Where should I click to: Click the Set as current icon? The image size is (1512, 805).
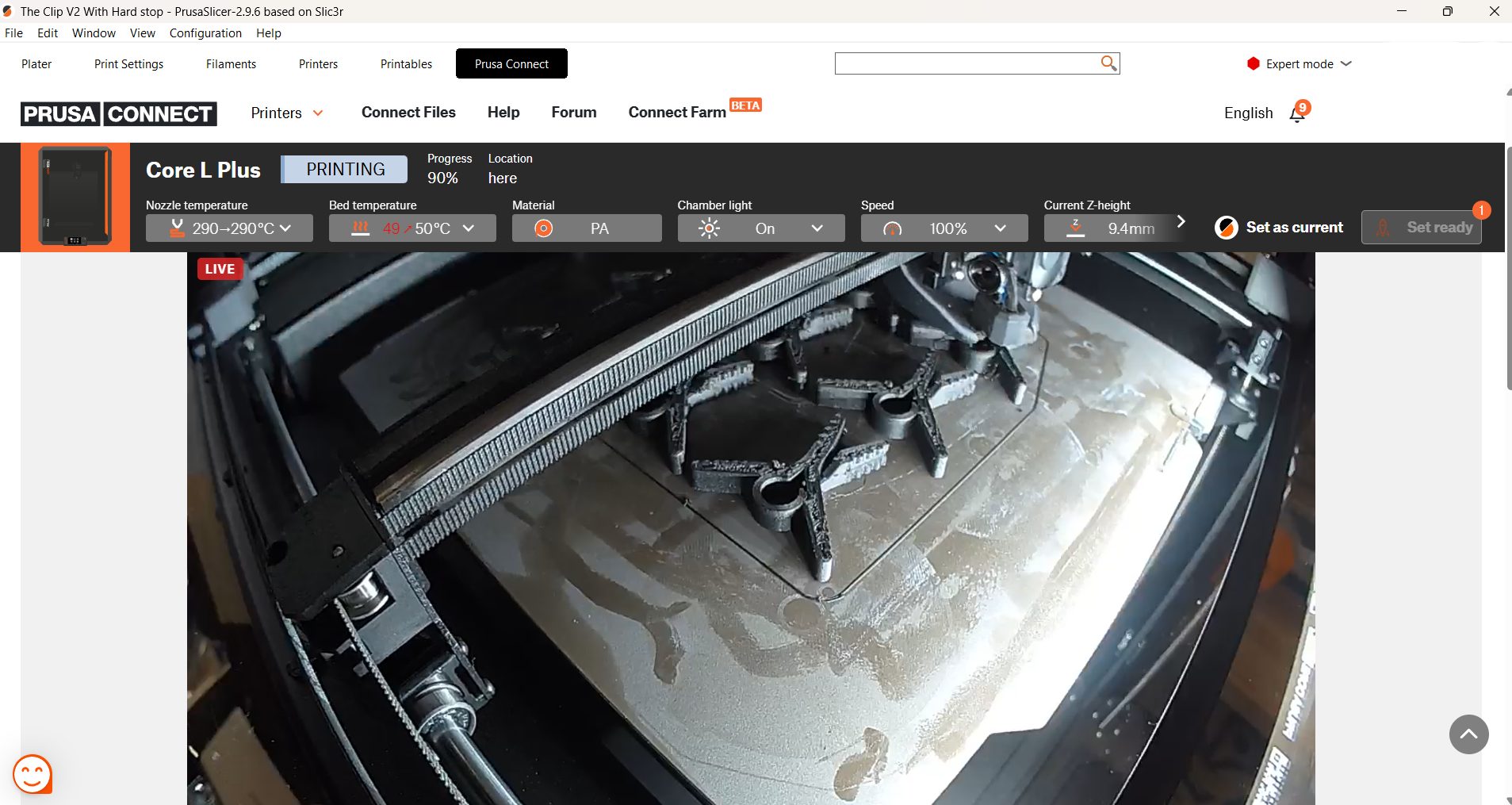point(1226,228)
